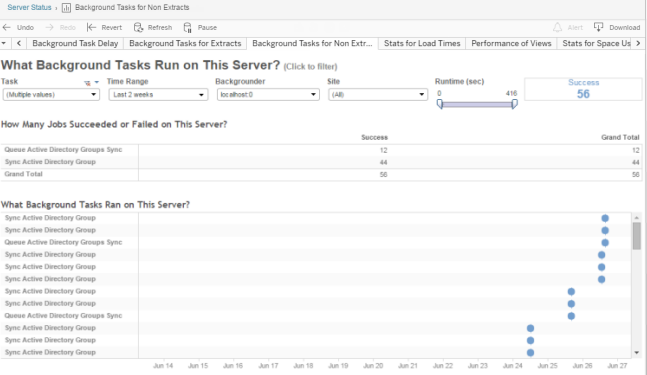Click the Revert icon

click(x=92, y=28)
